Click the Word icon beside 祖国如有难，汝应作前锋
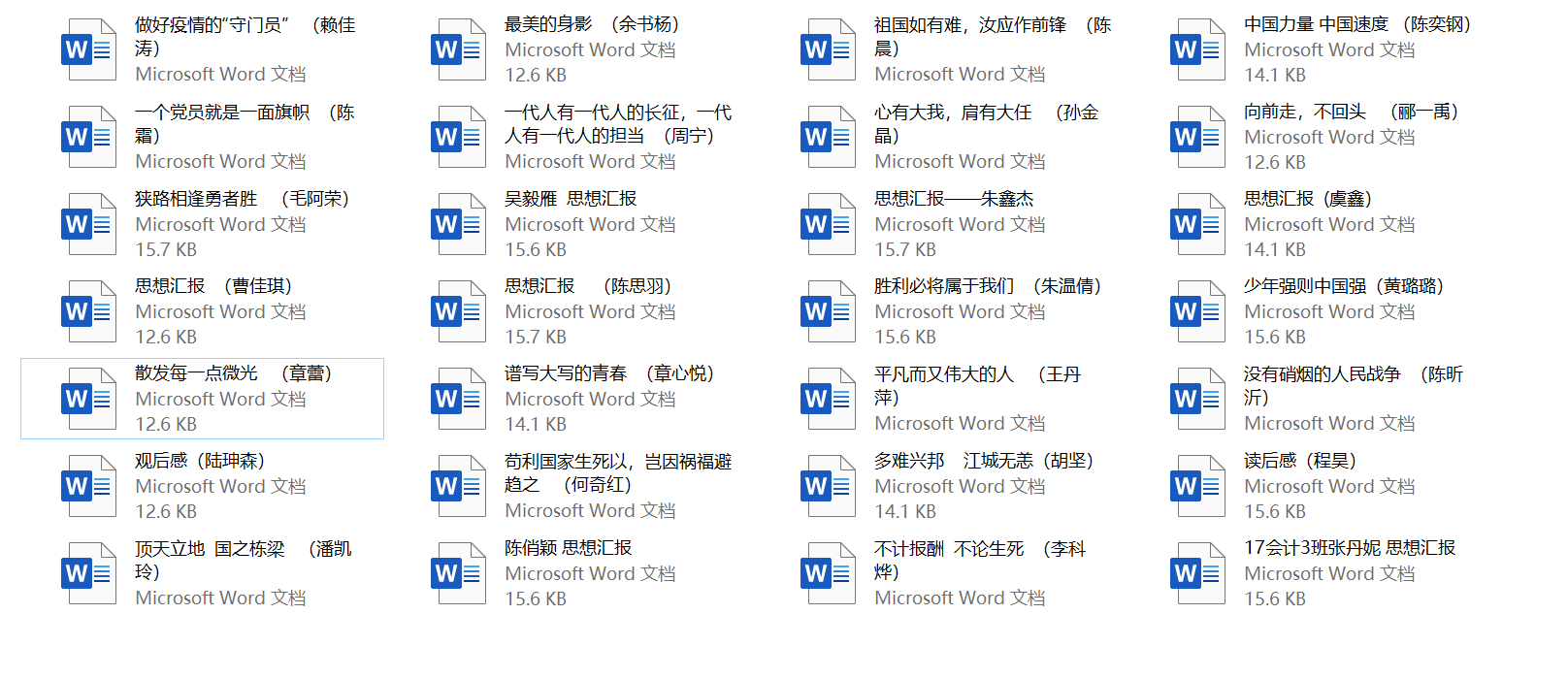 click(828, 49)
